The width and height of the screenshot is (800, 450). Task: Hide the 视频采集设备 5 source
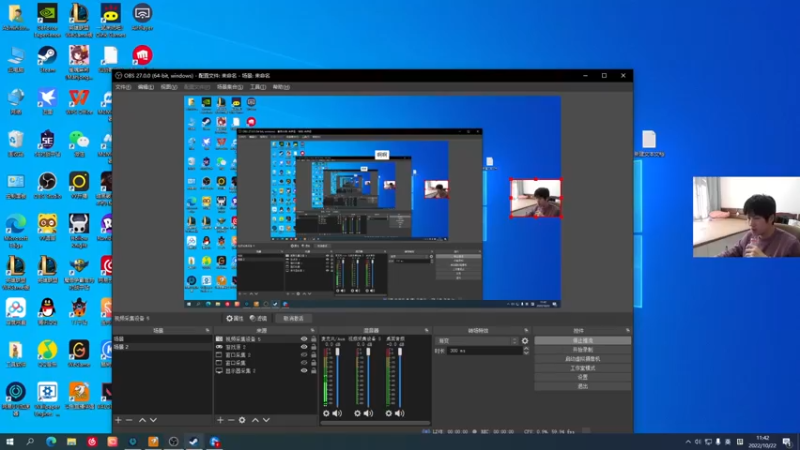(x=304, y=339)
